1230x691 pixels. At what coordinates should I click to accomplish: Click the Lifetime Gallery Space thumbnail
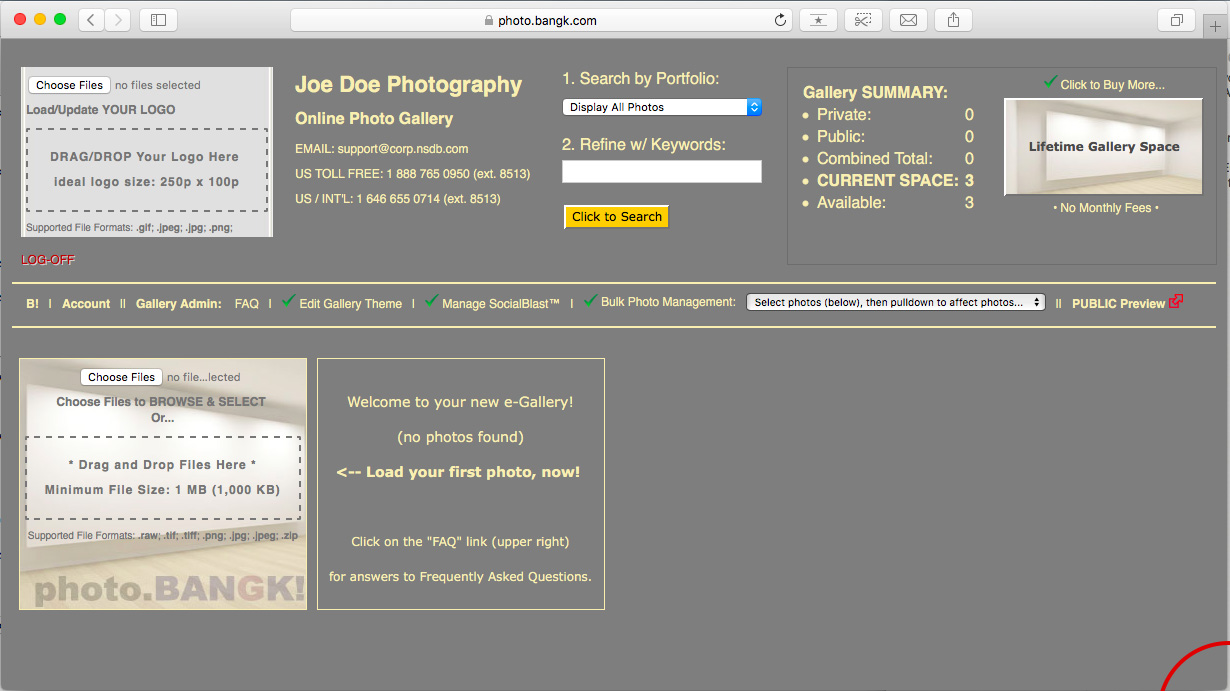click(1103, 147)
